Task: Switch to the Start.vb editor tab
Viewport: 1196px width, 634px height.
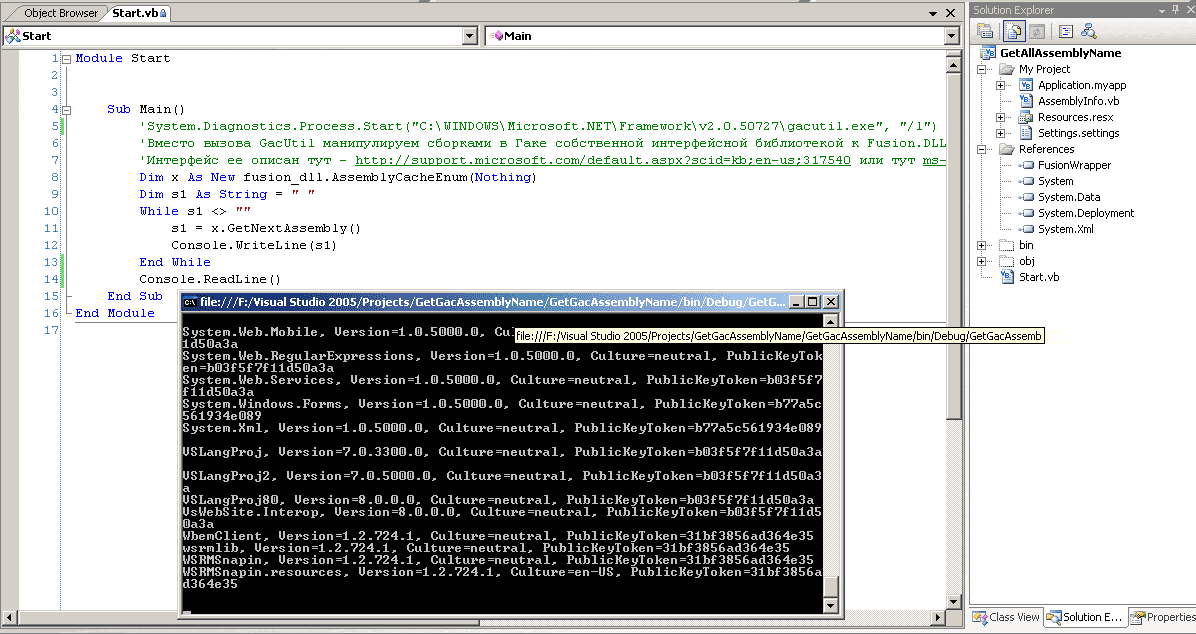Action: pyautogui.click(x=138, y=13)
